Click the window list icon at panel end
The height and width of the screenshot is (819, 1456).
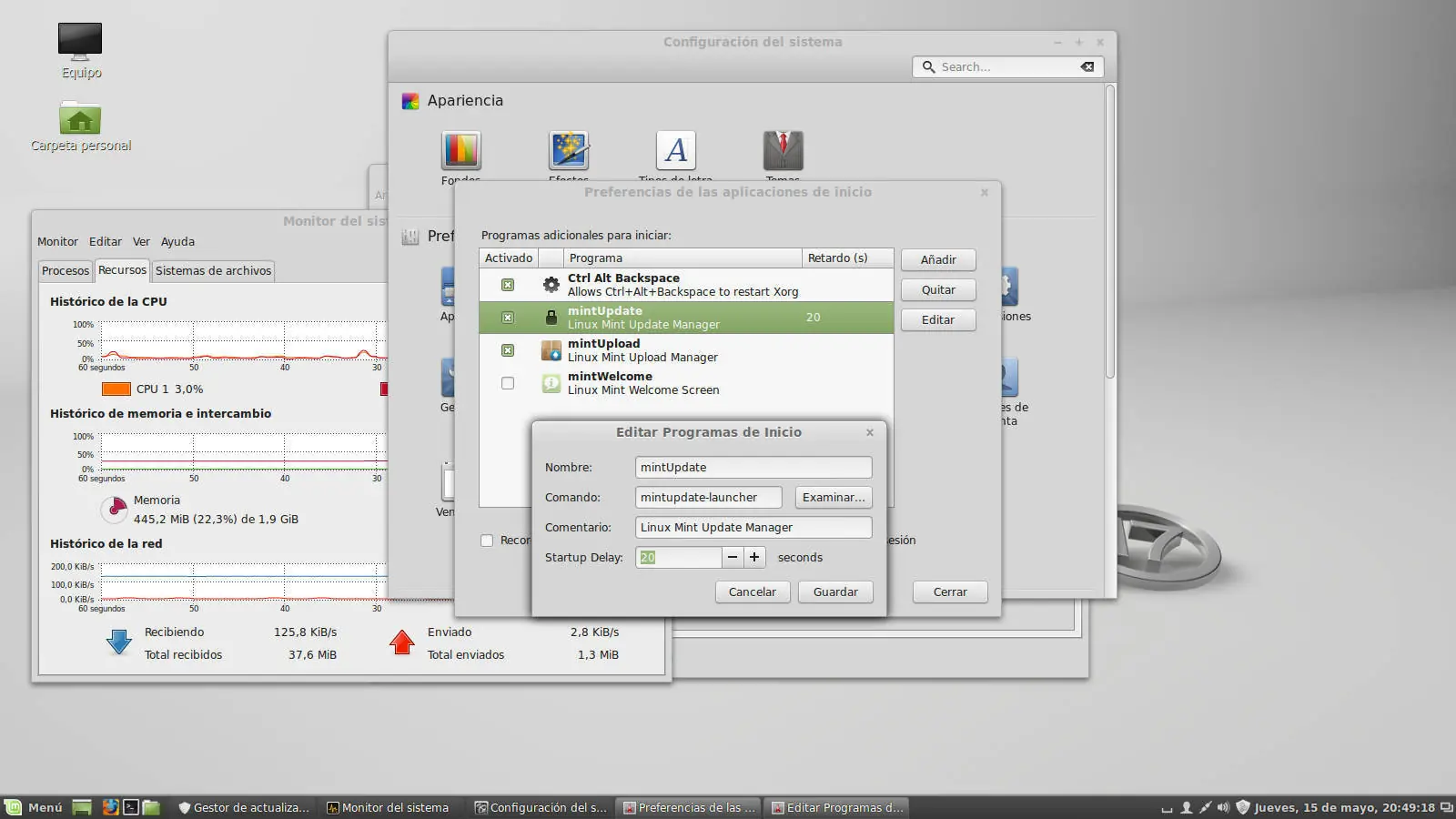(1446, 807)
